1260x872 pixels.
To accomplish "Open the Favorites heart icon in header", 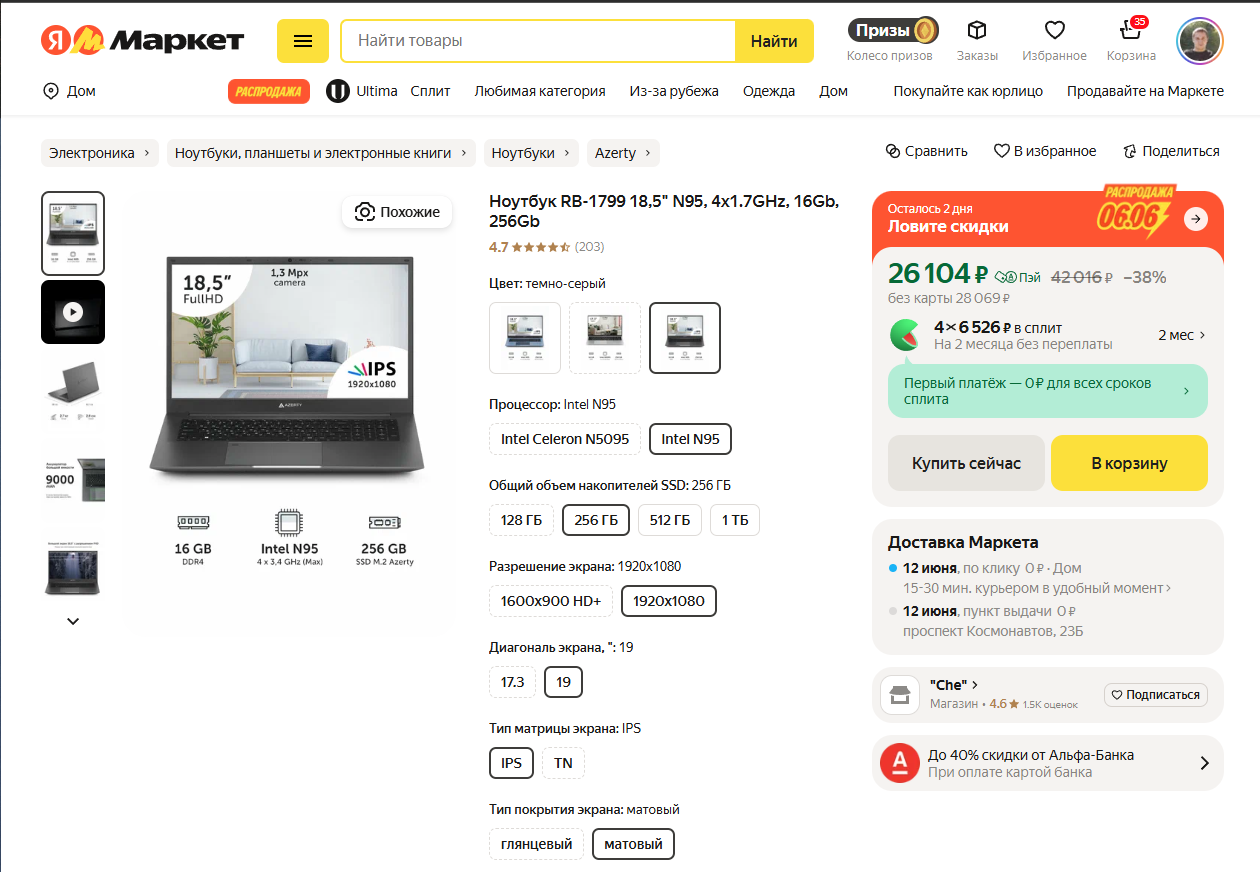I will coord(1054,30).
